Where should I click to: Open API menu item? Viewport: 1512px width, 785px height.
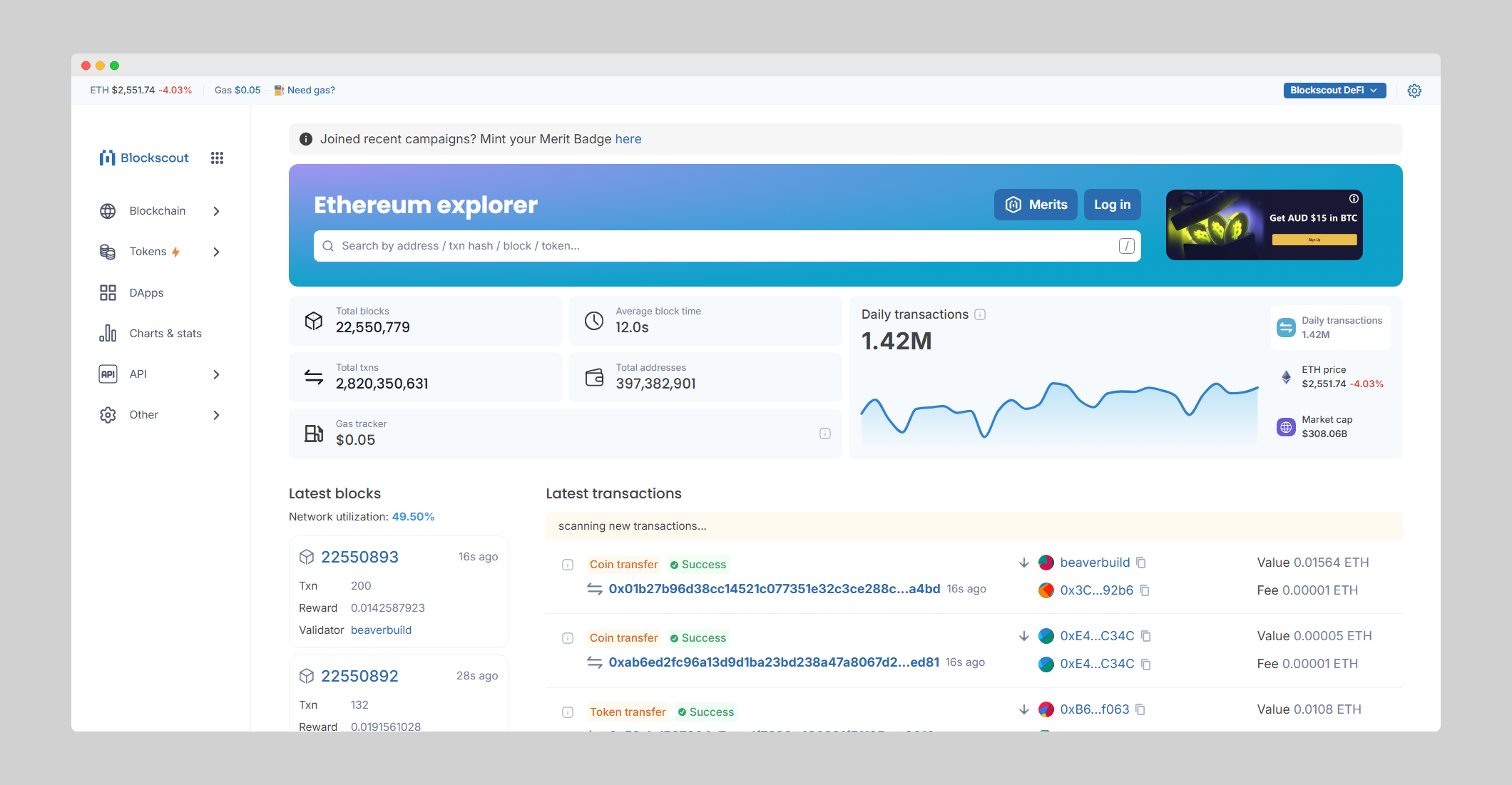(161, 374)
